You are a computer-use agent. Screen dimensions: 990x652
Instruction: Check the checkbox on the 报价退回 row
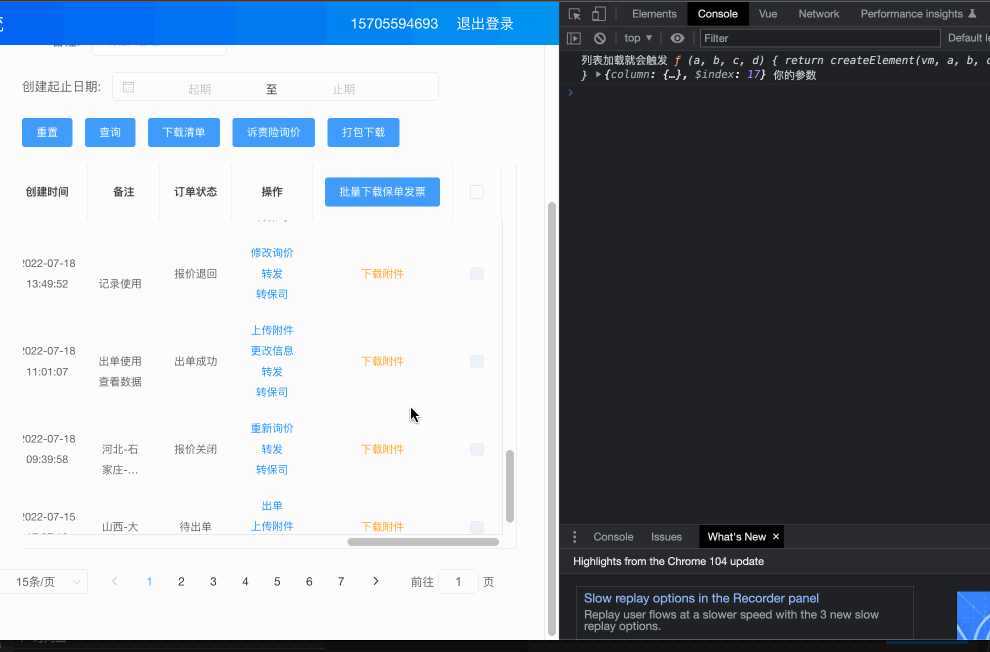tap(477, 273)
